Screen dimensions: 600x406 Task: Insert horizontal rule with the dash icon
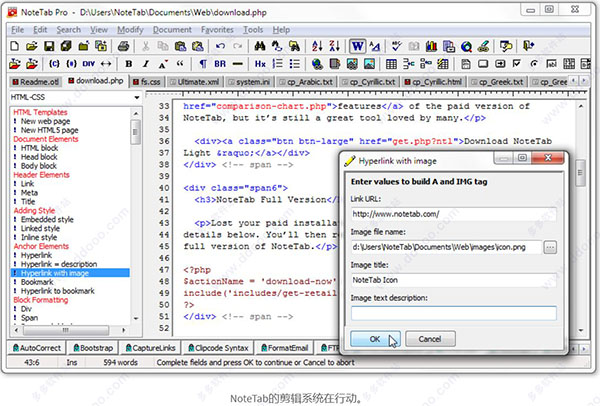(237, 64)
